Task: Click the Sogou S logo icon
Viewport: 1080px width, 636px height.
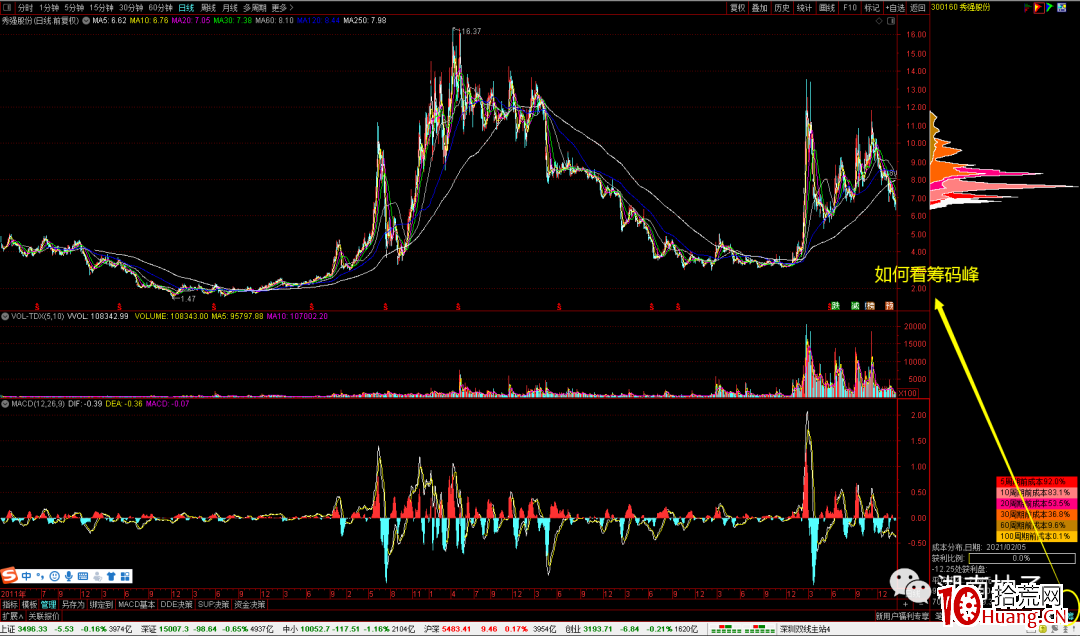Action: [10, 575]
